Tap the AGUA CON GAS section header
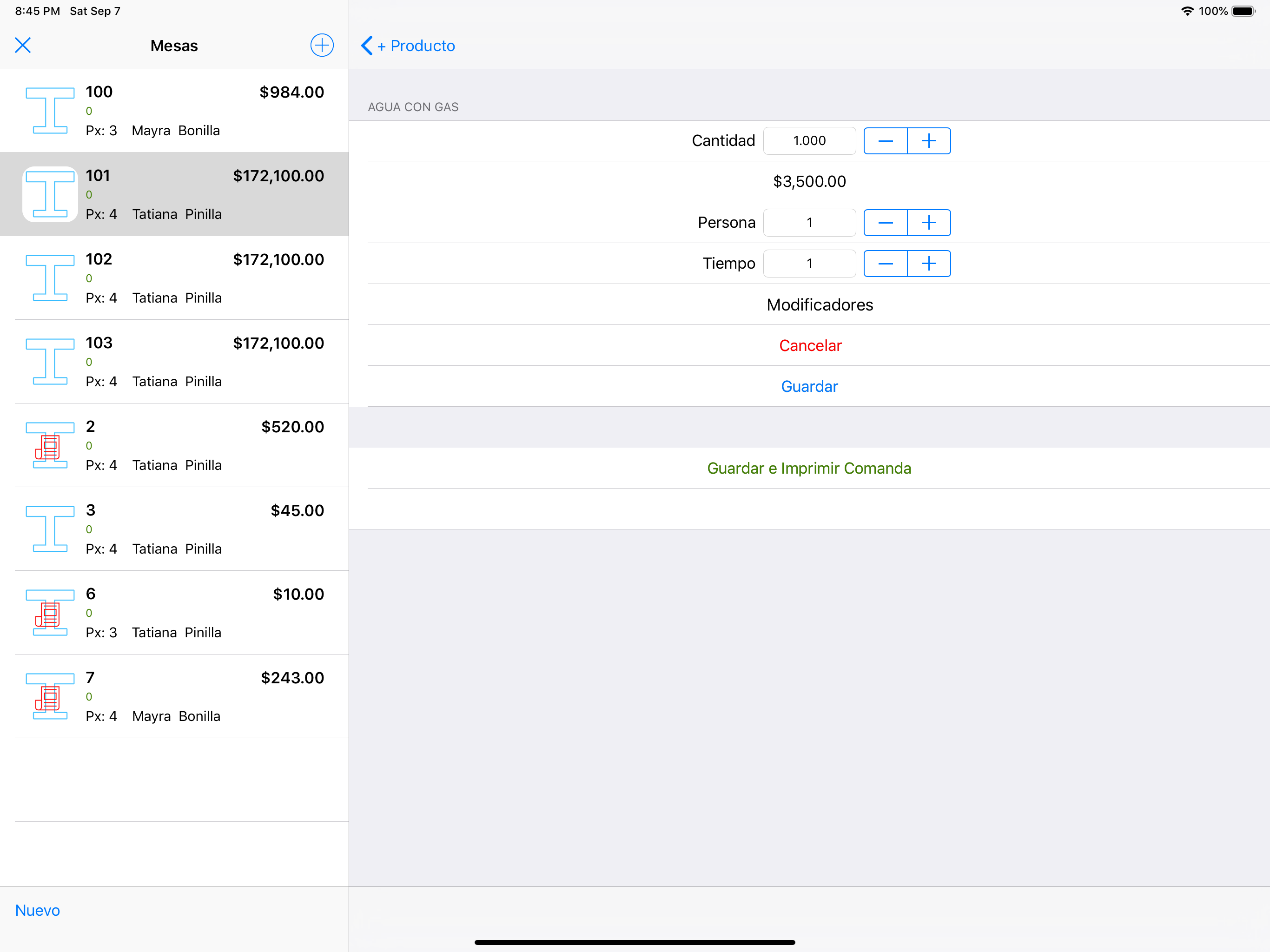This screenshot has height=952, width=1270. pyautogui.click(x=413, y=107)
